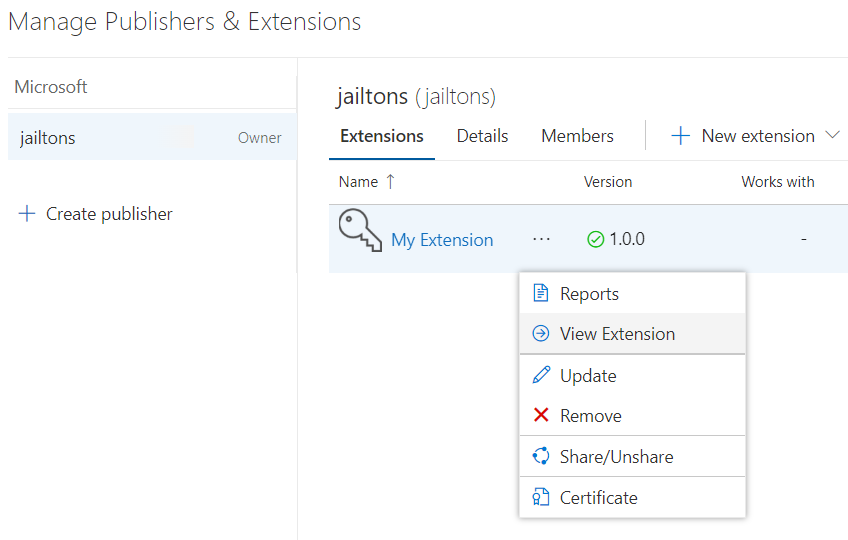The width and height of the screenshot is (848, 540).
Task: Click the Reports document icon
Action: 541,293
